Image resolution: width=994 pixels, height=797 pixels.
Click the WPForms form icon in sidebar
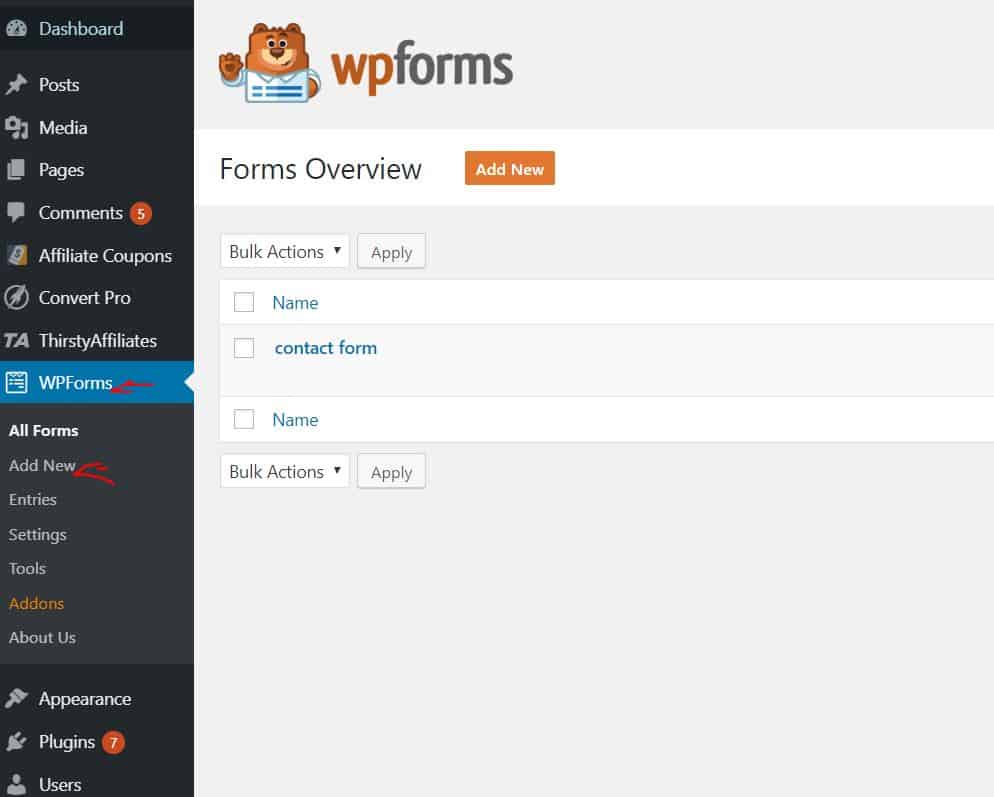click(16, 382)
